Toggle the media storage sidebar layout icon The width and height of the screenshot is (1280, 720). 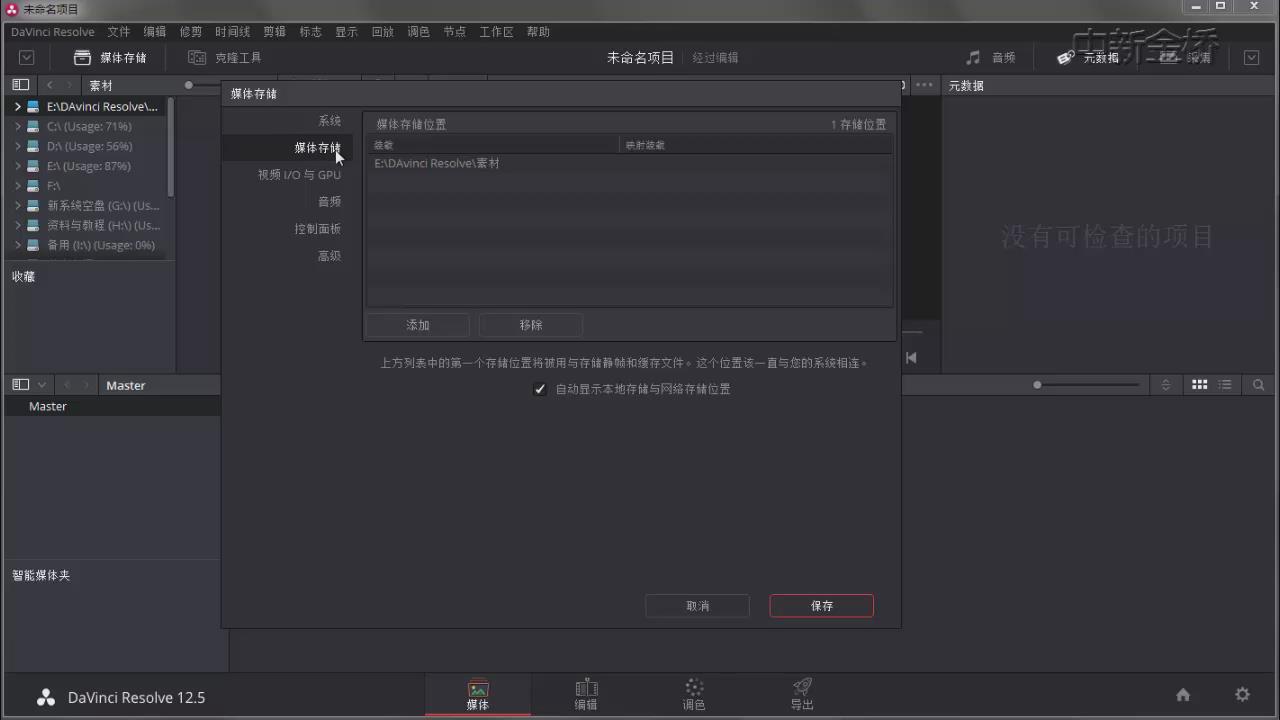(20, 85)
